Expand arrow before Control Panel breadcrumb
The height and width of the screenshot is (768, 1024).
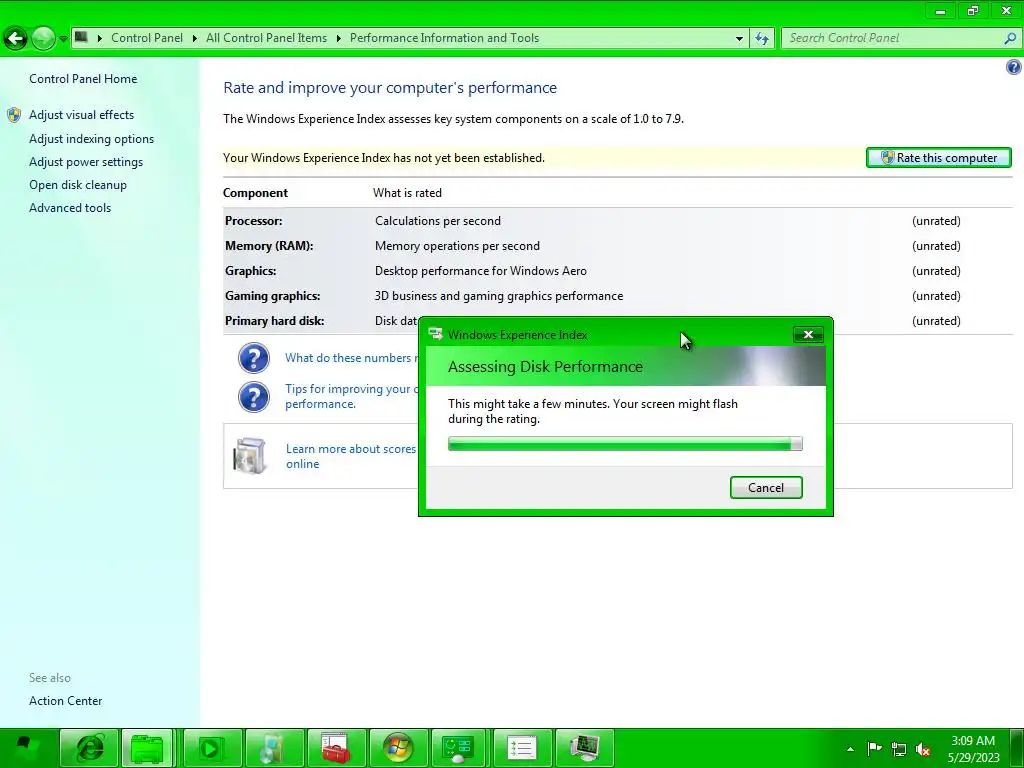click(100, 39)
